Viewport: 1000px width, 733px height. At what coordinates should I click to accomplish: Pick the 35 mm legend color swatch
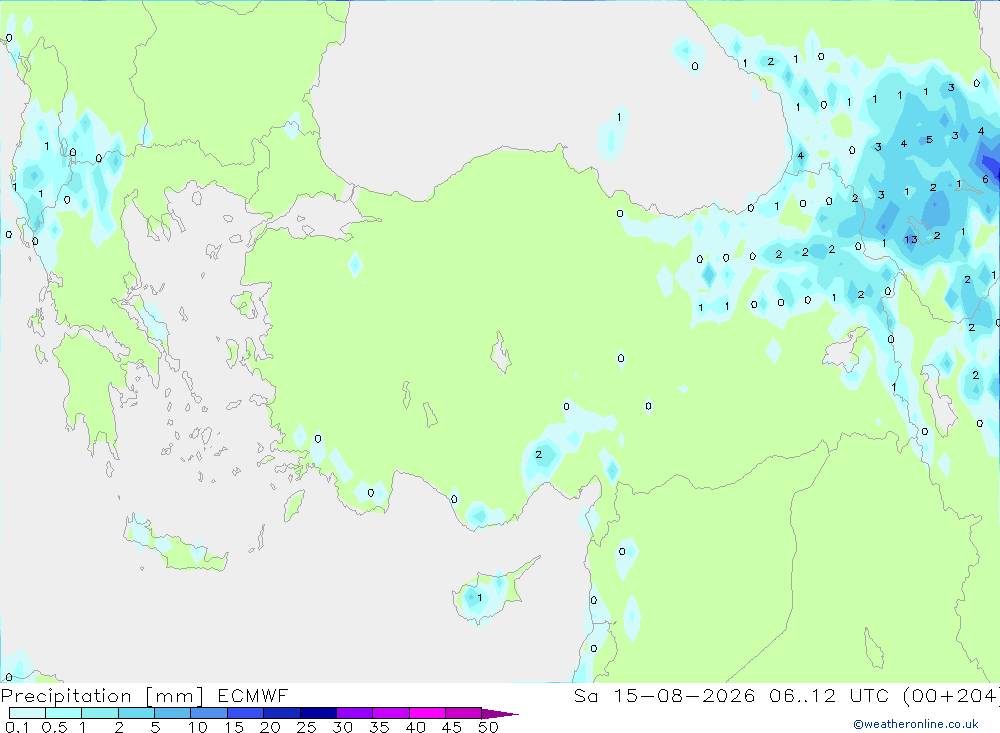[391, 713]
